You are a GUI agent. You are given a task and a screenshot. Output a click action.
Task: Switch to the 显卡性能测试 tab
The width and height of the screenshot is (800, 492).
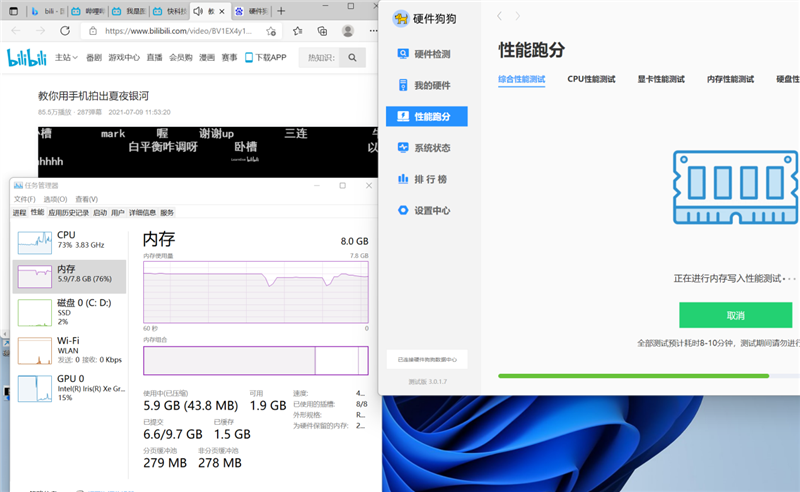click(x=661, y=78)
